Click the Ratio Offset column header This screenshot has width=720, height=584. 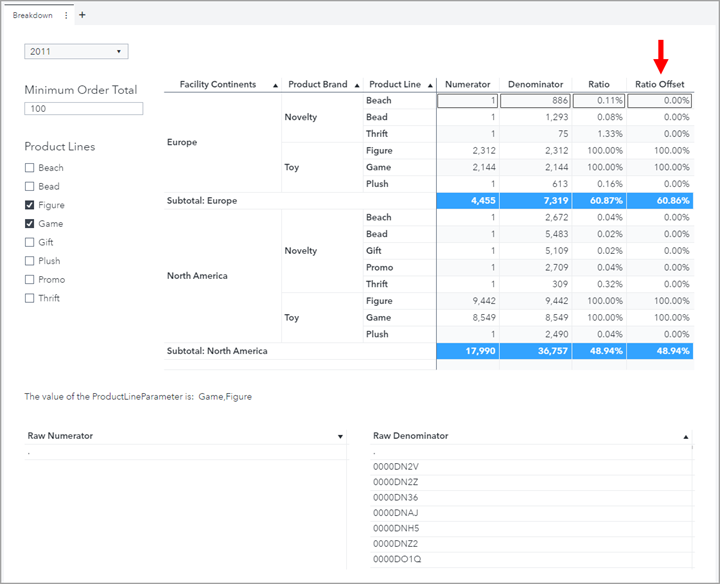point(659,85)
